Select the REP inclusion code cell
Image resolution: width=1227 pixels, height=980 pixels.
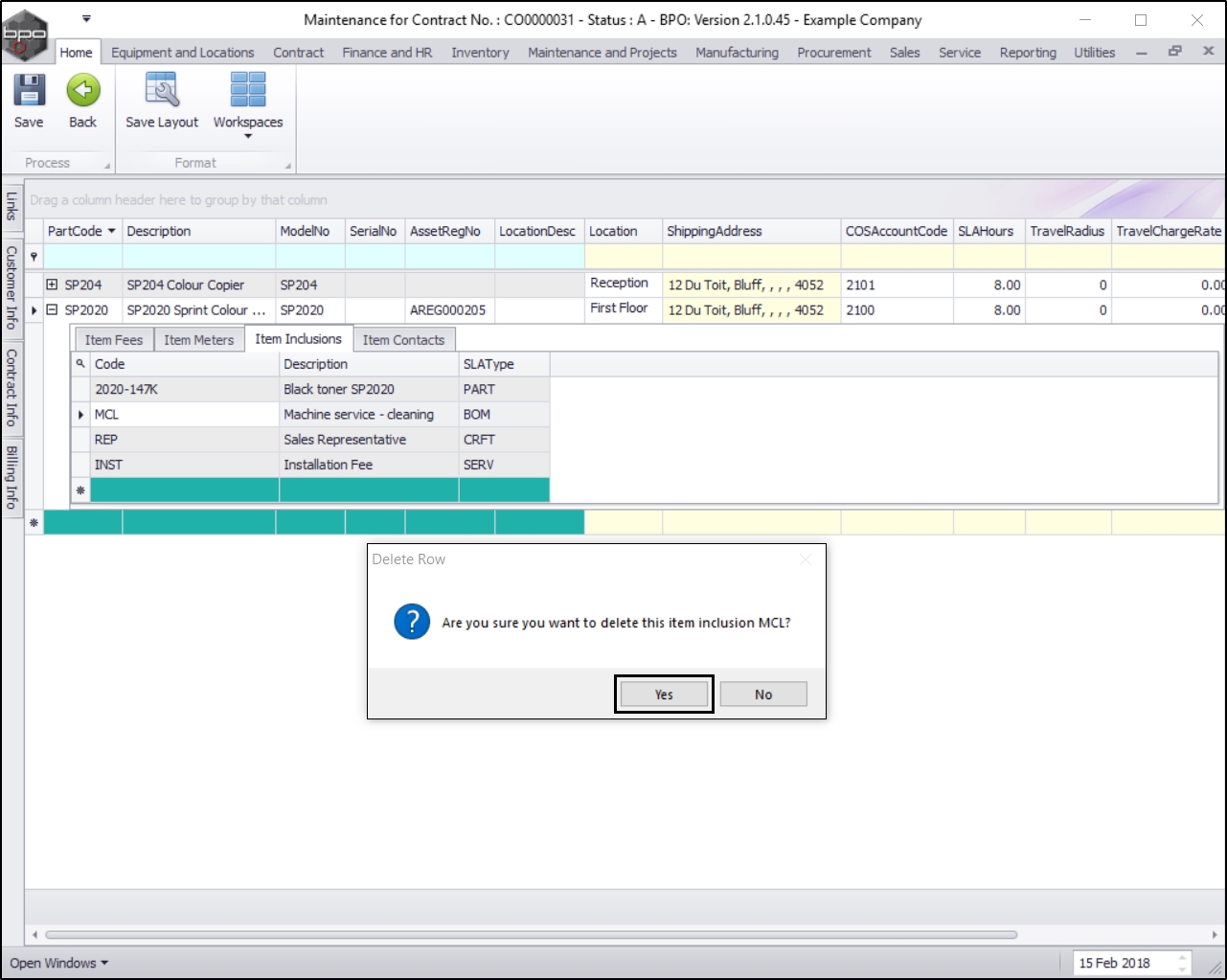(x=185, y=439)
